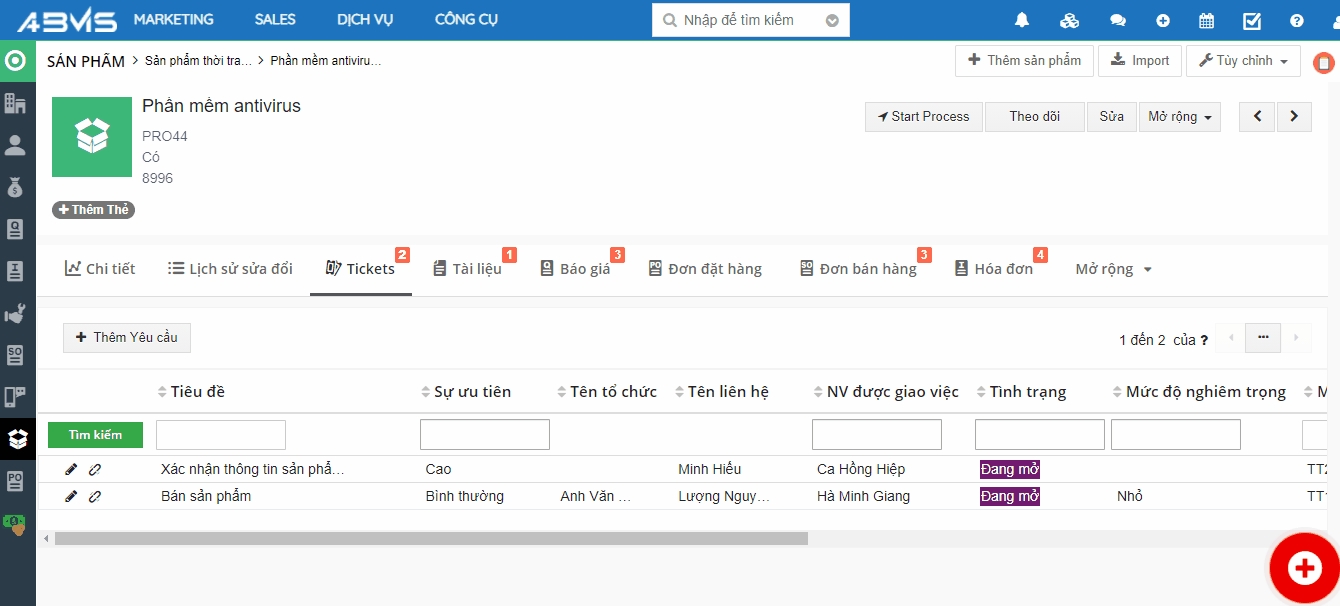This screenshot has height=606, width=1340.
Task: Open the task checkmark icon in top bar
Action: click(x=1252, y=20)
